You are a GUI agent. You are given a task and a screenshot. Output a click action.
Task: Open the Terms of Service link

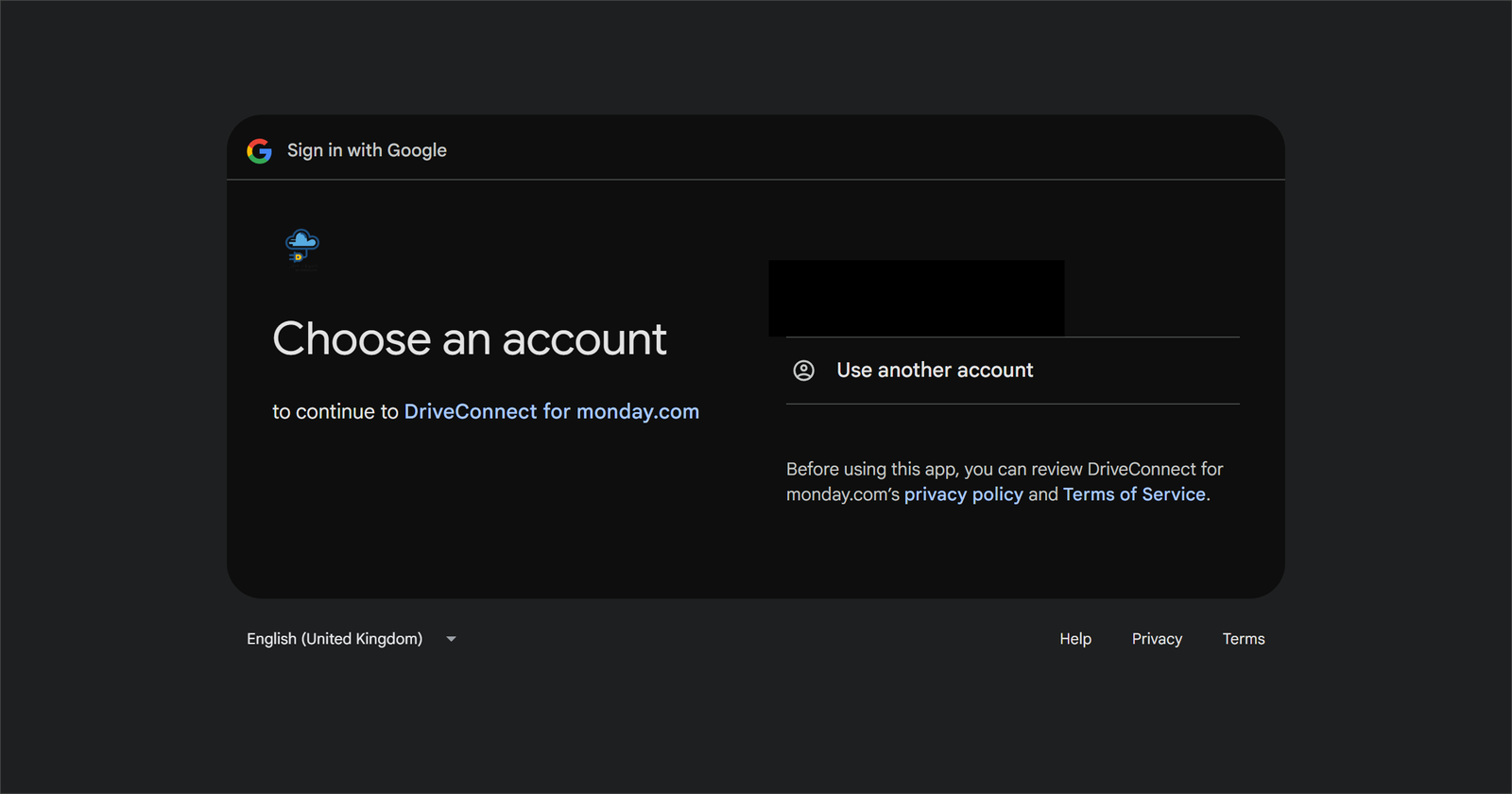pos(1134,494)
